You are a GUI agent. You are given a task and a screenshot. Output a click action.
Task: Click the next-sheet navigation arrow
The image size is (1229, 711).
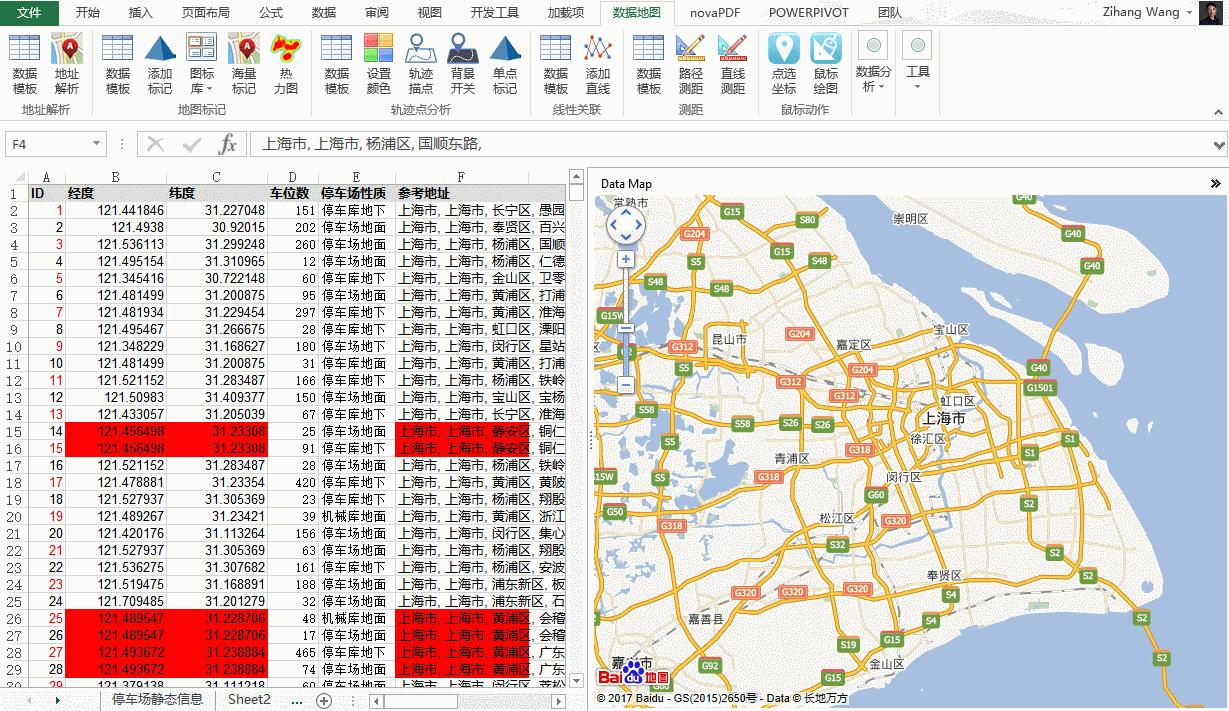57,700
